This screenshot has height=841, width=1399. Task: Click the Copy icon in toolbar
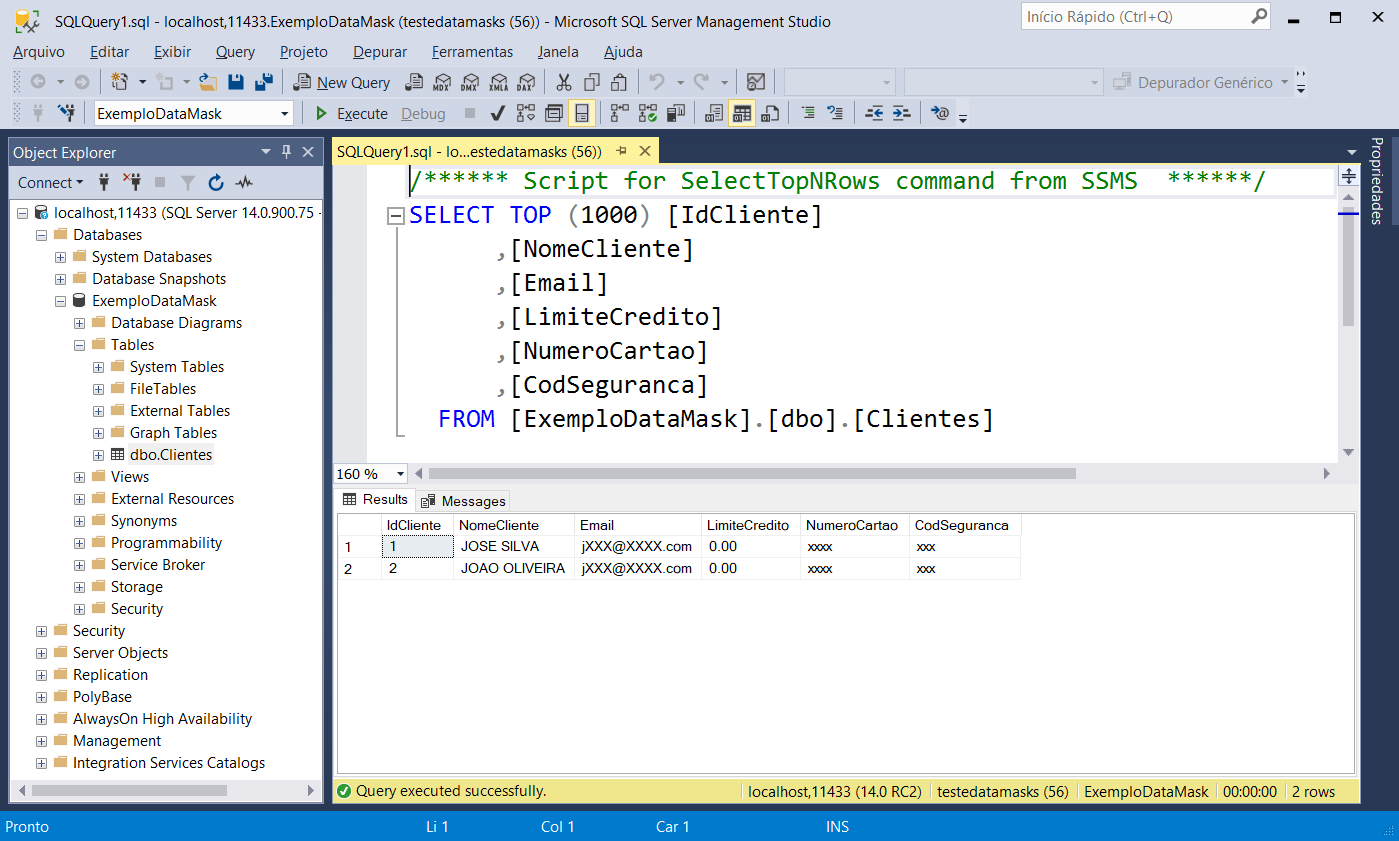click(x=592, y=82)
